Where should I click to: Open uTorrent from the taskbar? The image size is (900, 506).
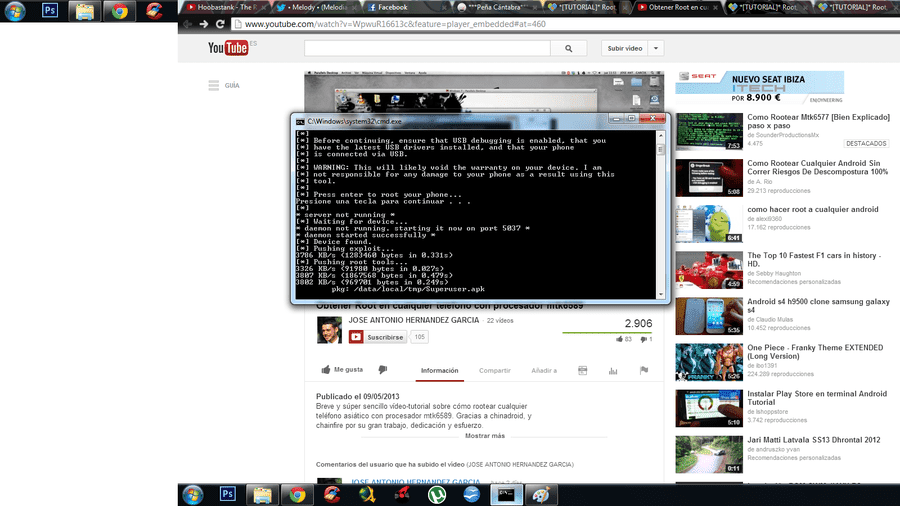pyautogui.click(x=437, y=495)
